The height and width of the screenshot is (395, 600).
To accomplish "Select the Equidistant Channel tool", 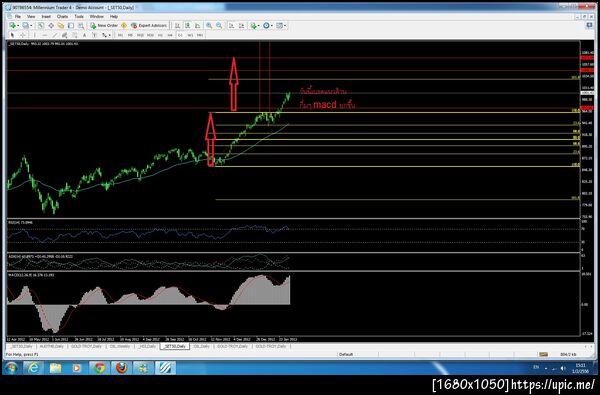I will click(64, 35).
